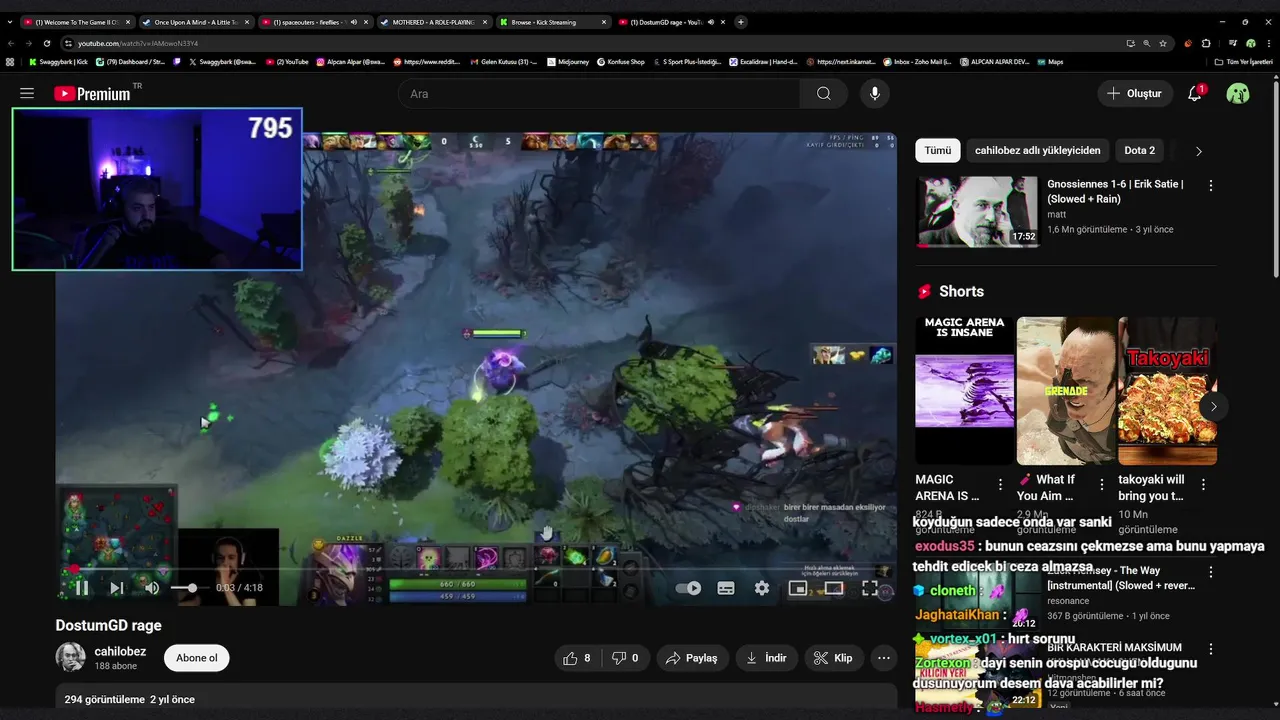Mute the video with speaker icon
The height and width of the screenshot is (720, 1280).
[152, 588]
